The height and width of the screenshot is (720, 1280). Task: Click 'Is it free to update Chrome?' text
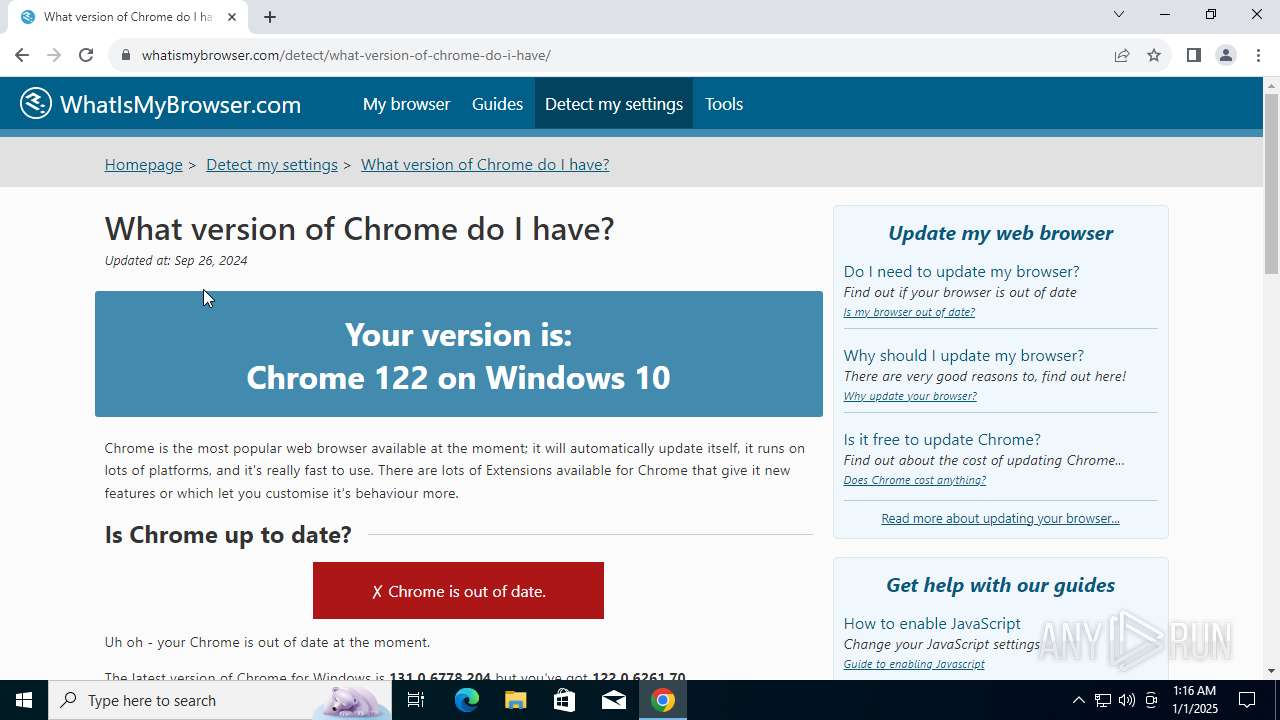point(942,440)
